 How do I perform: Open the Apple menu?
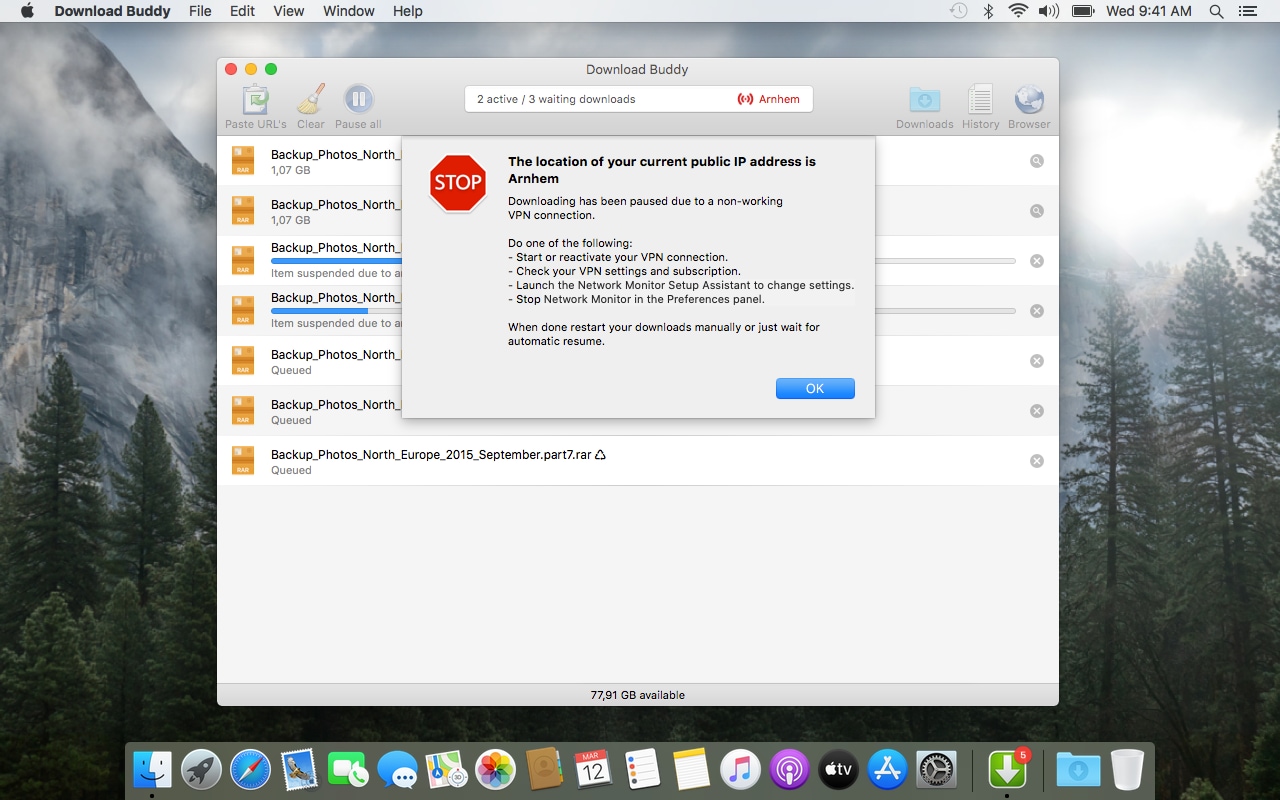tap(27, 11)
